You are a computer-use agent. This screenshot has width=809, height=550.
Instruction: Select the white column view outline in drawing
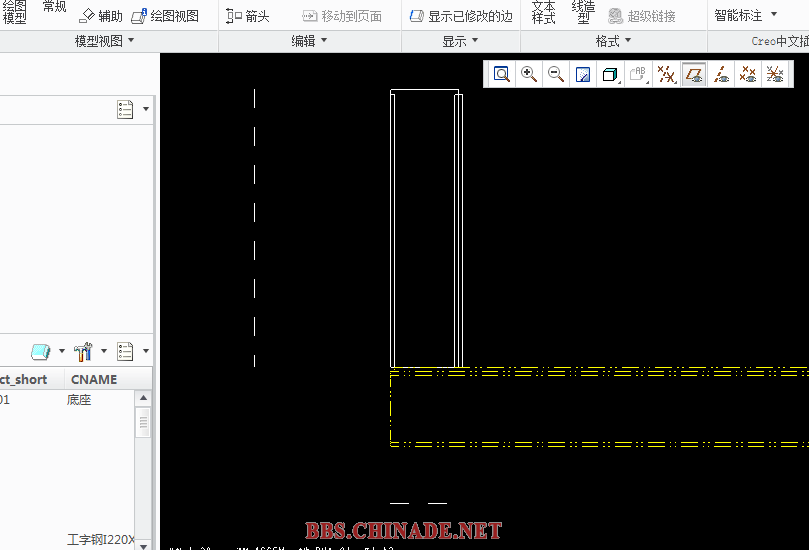pos(426,228)
